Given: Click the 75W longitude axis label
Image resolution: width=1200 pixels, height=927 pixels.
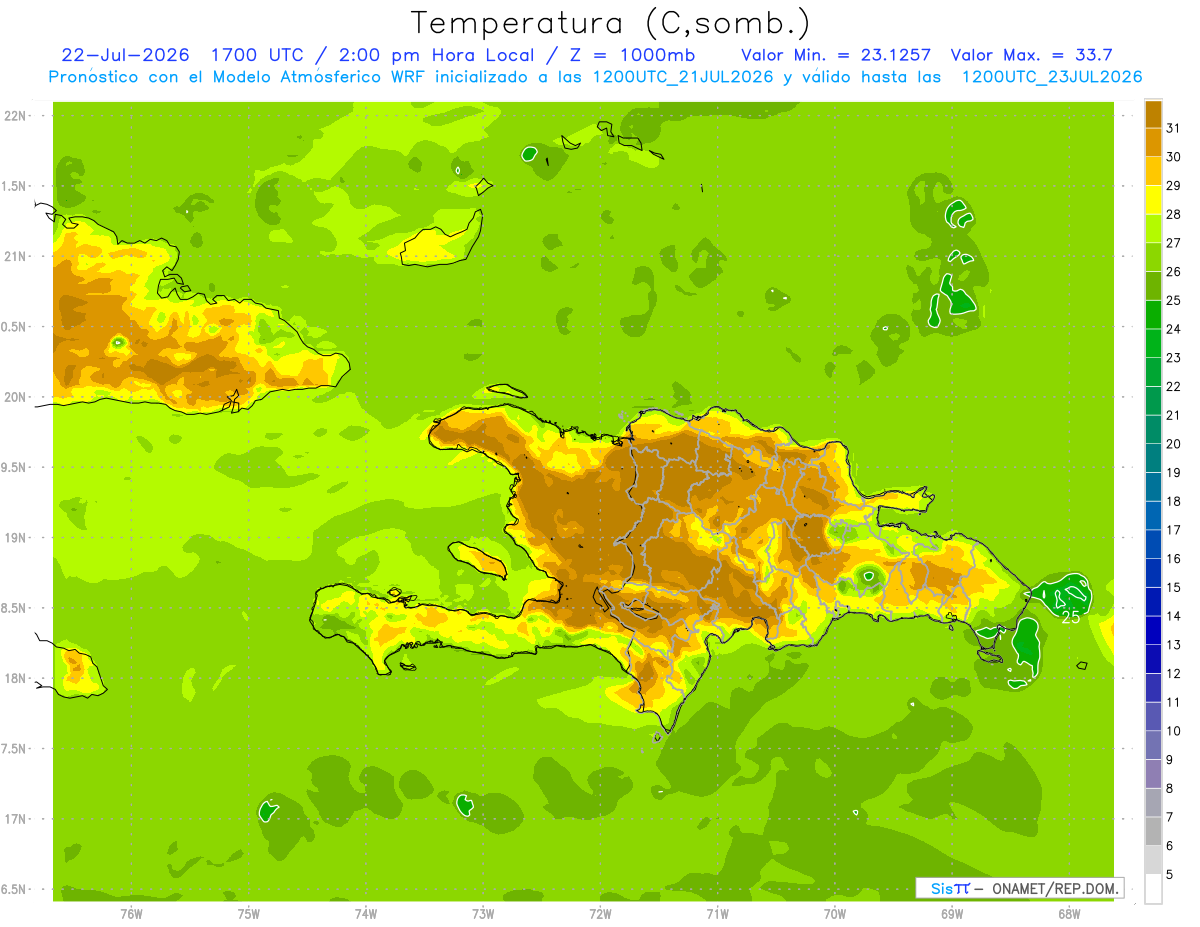Looking at the screenshot, I should (x=249, y=913).
